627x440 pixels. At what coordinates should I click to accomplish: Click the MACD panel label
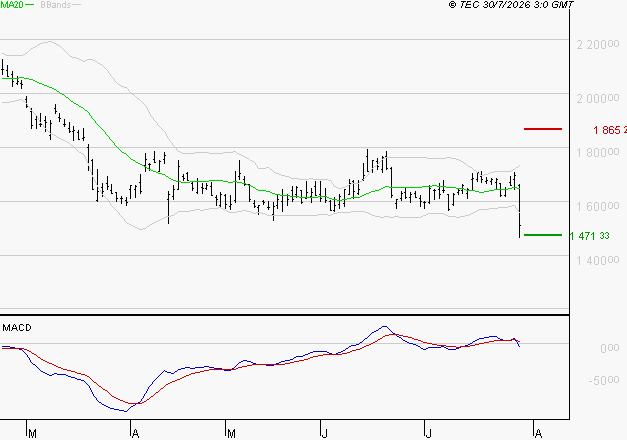[x=17, y=328]
